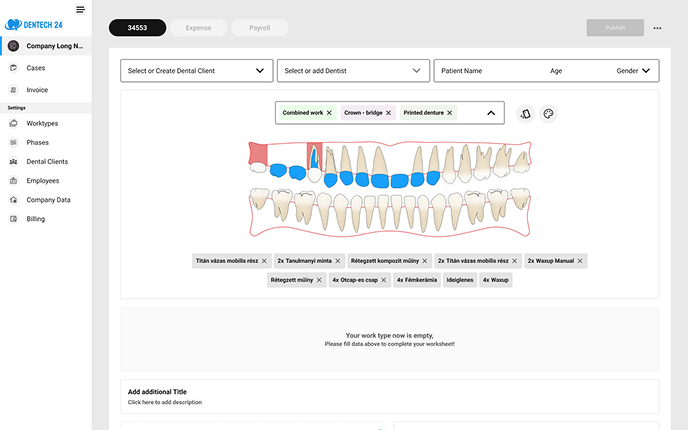The height and width of the screenshot is (430, 688).
Task: Click the eraser icon beside the palette
Action: (526, 114)
